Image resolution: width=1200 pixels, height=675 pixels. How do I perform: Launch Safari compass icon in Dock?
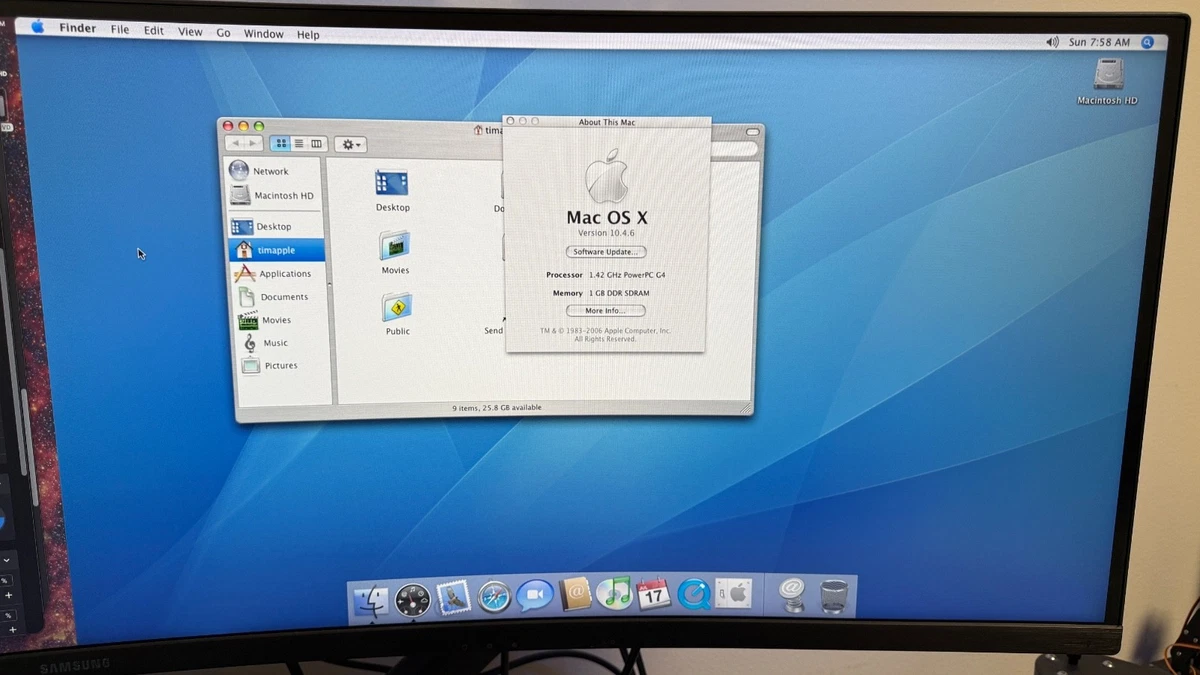494,597
